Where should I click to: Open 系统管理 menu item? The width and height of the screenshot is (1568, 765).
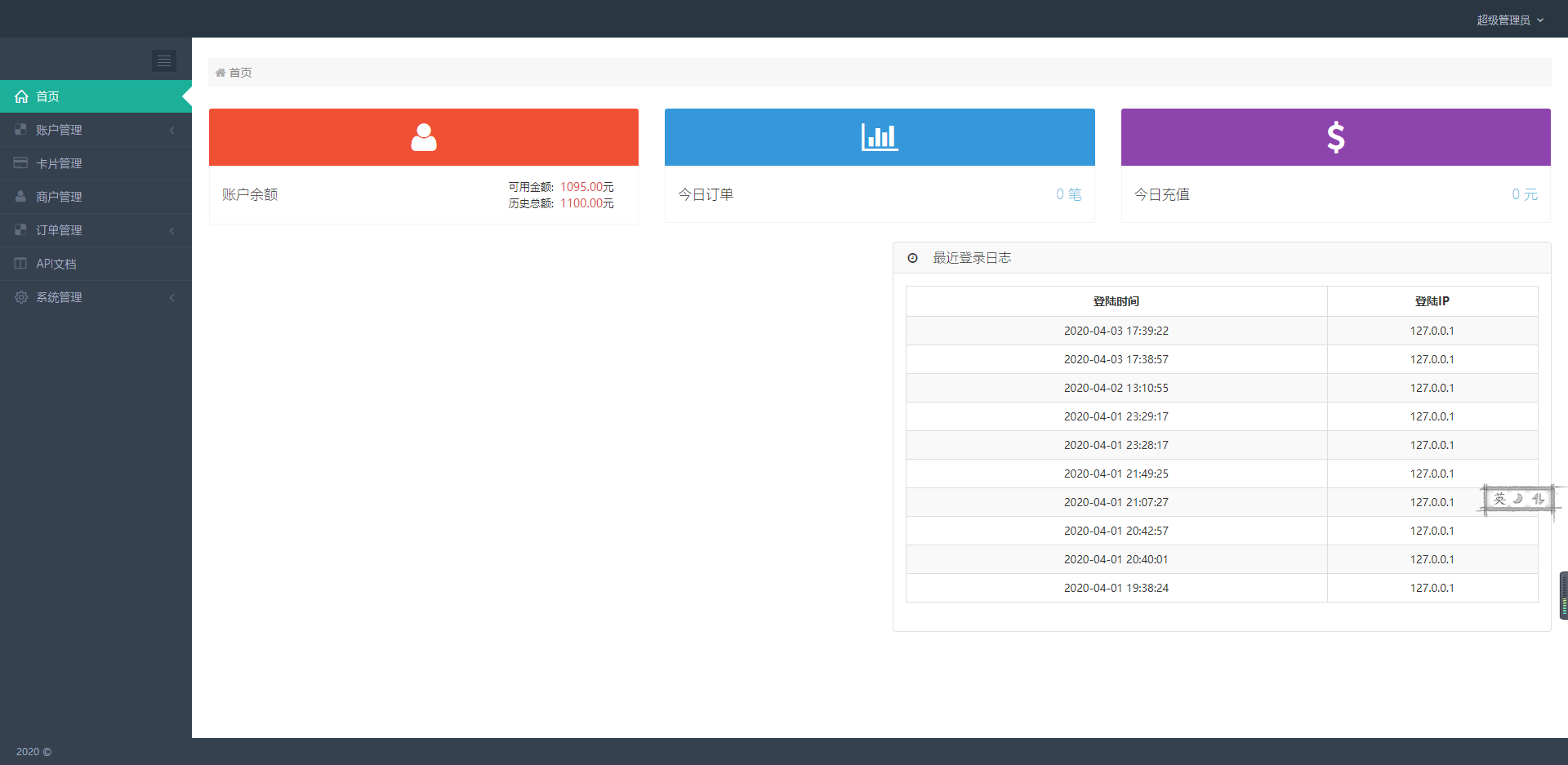[96, 297]
